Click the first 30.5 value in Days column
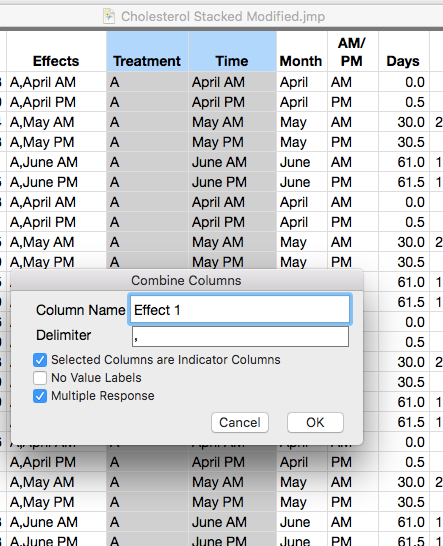 (403, 142)
